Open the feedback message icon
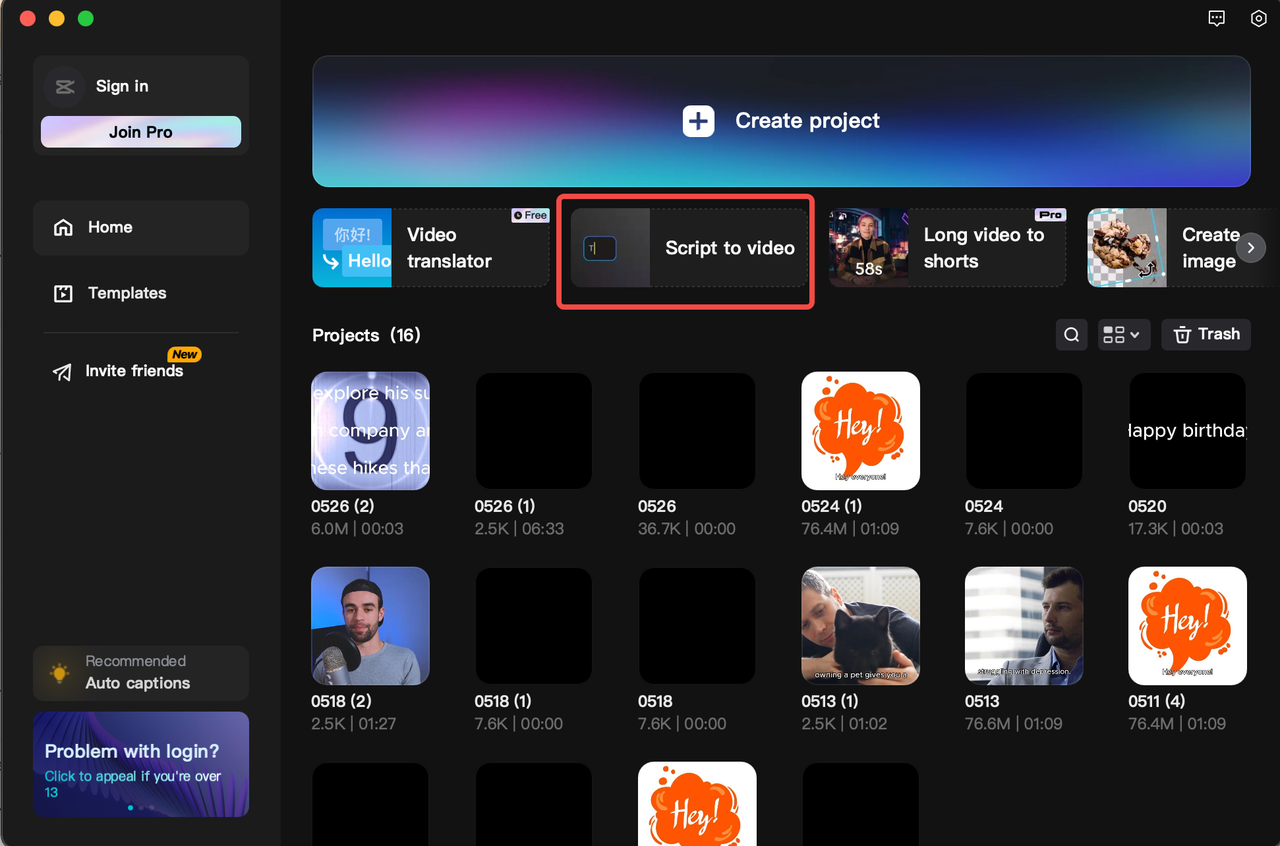 point(1216,18)
